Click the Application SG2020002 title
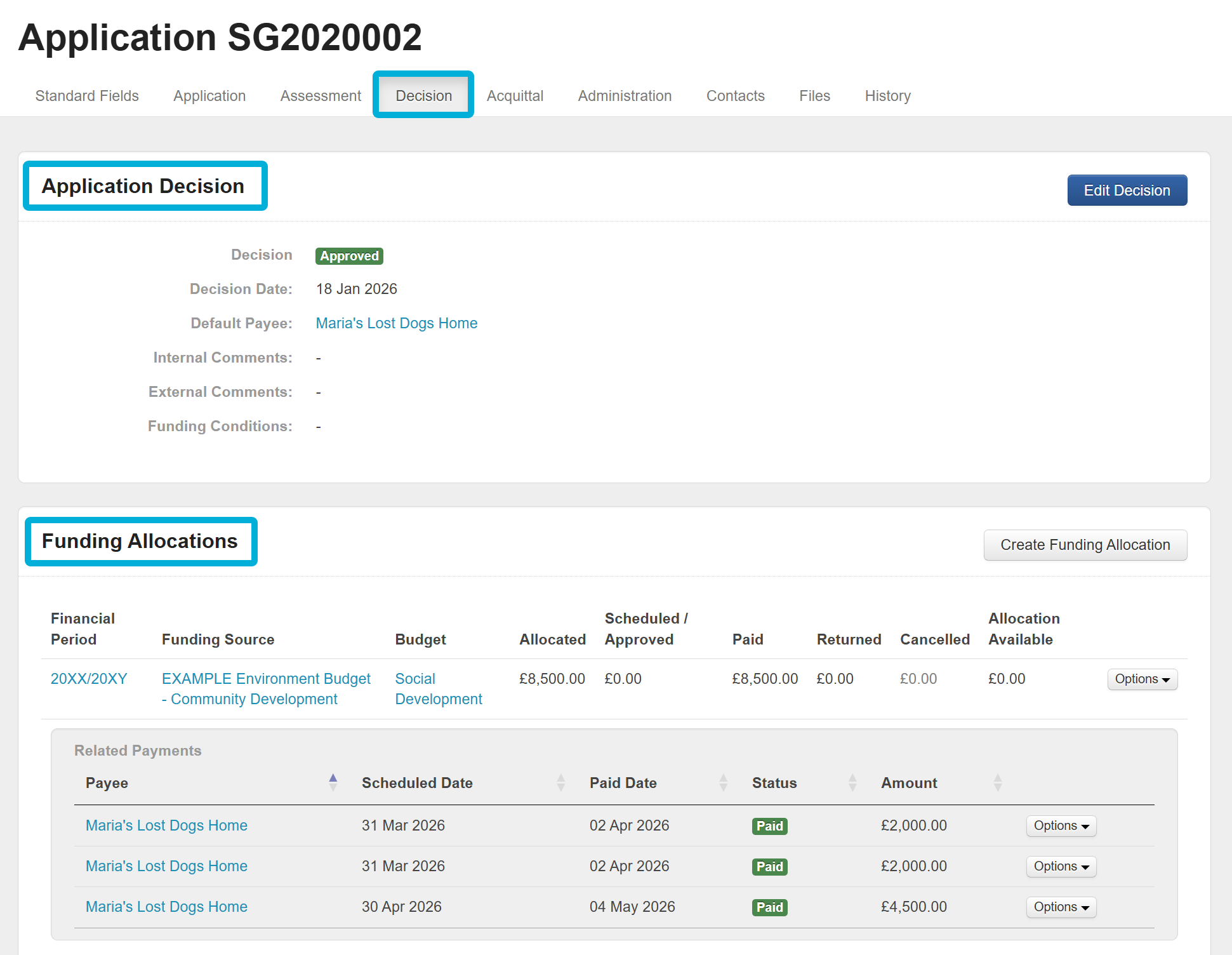 pos(220,37)
